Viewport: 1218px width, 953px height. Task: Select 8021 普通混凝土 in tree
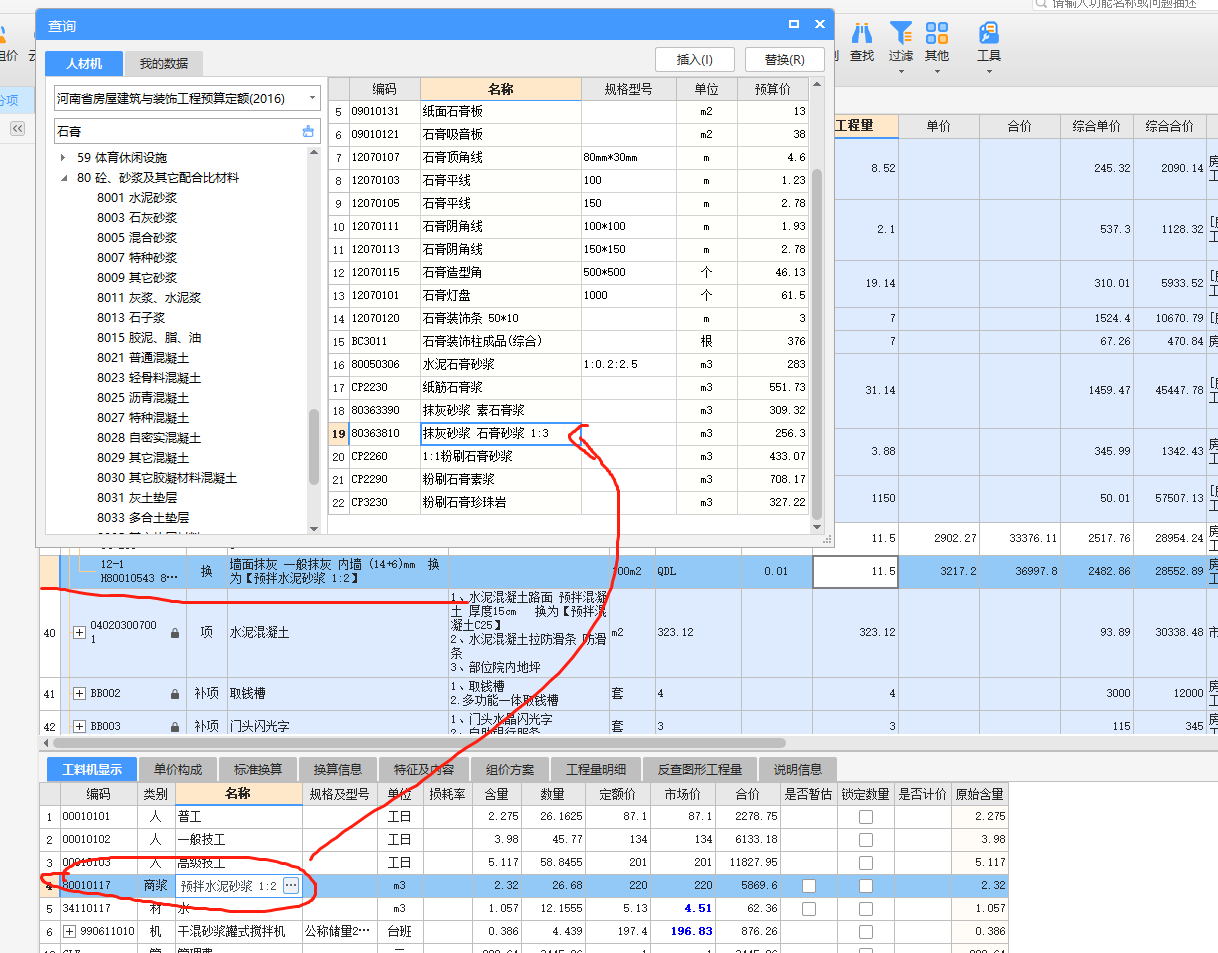(143, 358)
